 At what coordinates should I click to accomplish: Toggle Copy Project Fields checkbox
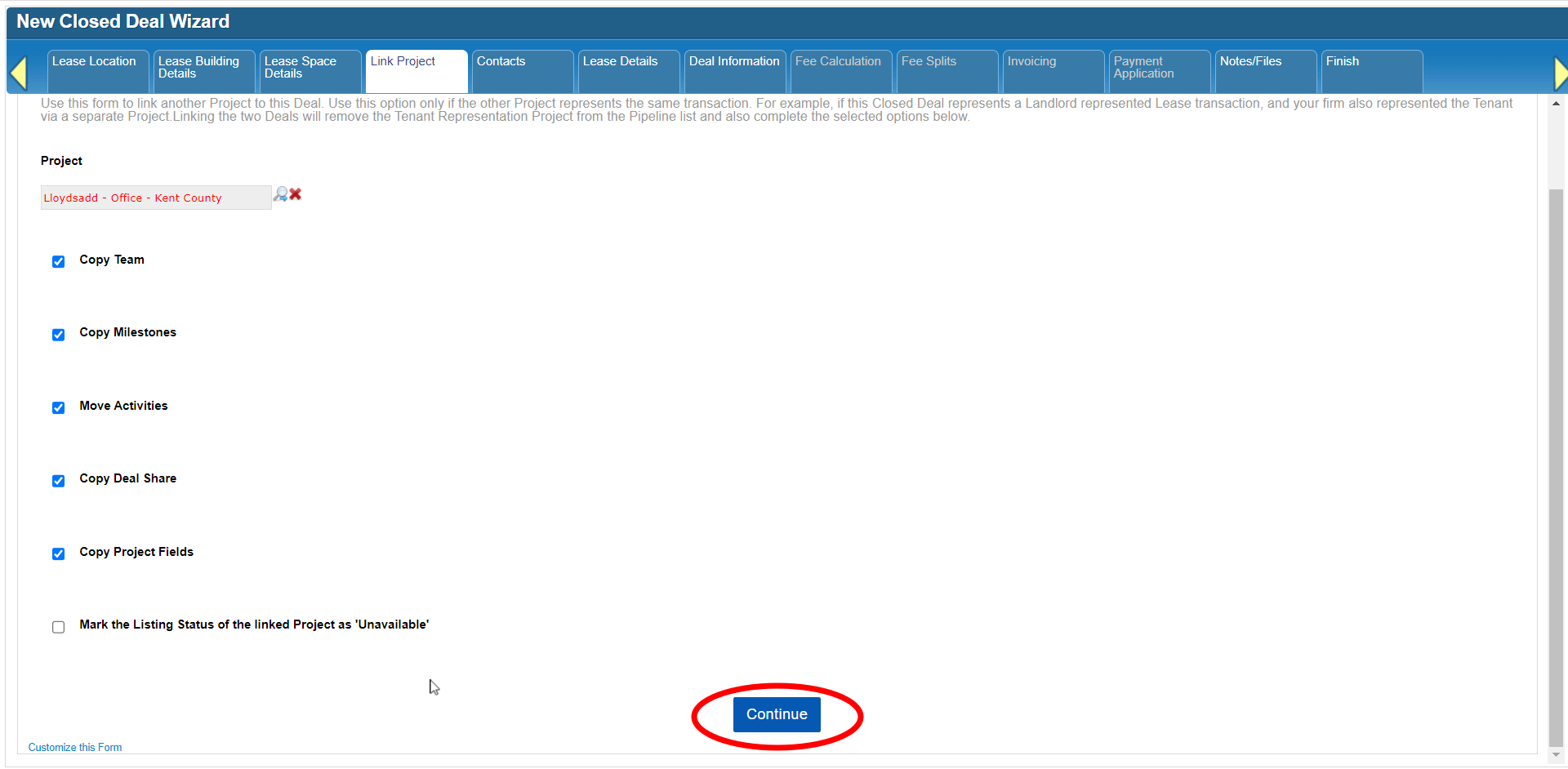pos(59,554)
